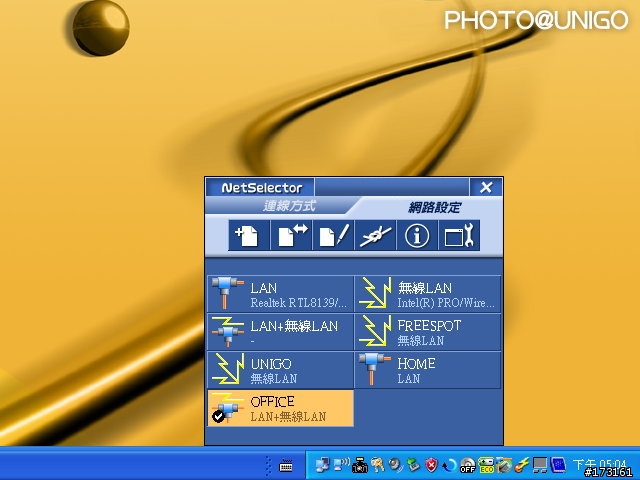Click the colorful folder picture tray icon

(x=504, y=465)
